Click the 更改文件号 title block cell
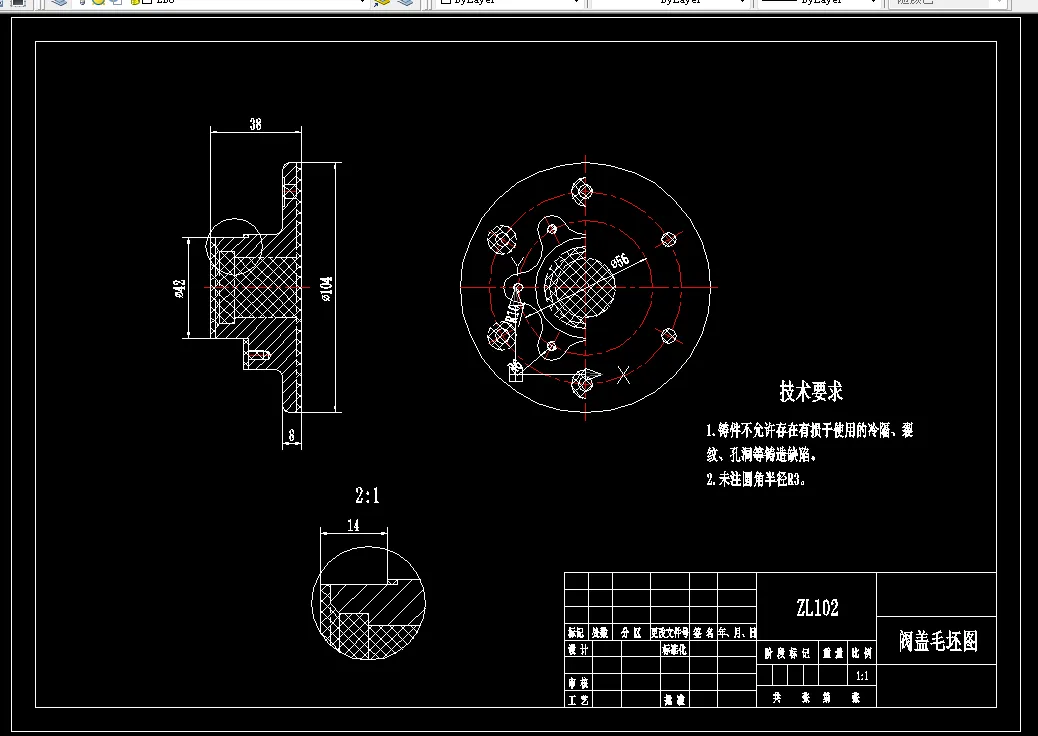 (670, 633)
